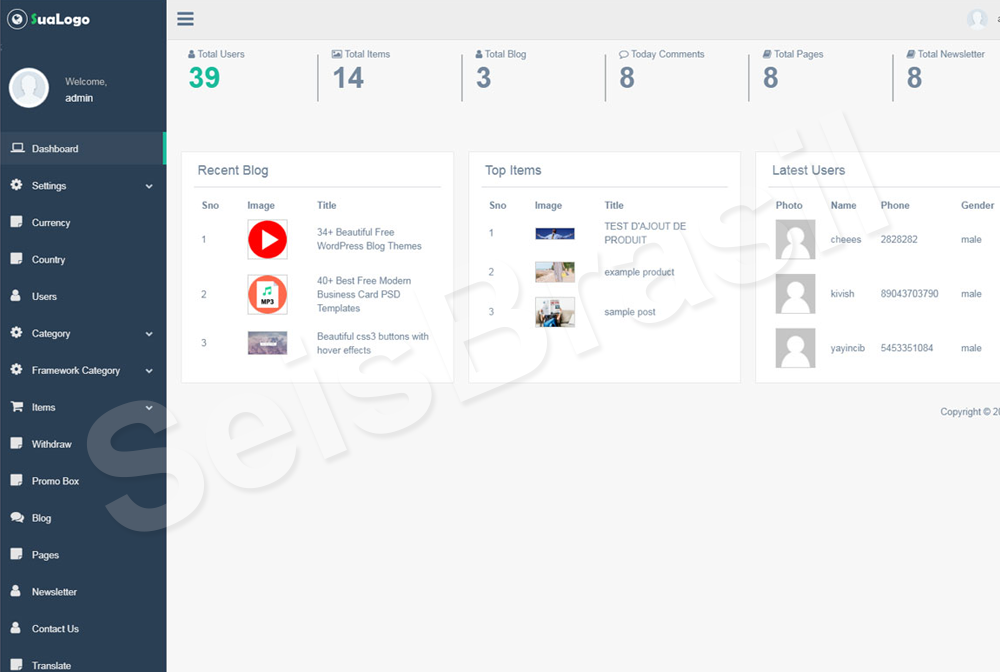The height and width of the screenshot is (672, 1000).
Task: Open the Promo Box menu item
Action: pos(55,481)
